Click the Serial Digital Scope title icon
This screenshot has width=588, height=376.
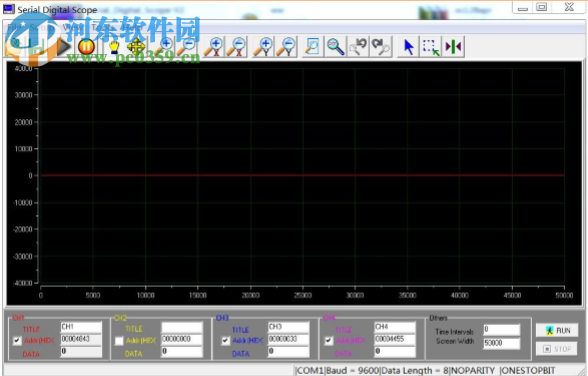(x=8, y=9)
